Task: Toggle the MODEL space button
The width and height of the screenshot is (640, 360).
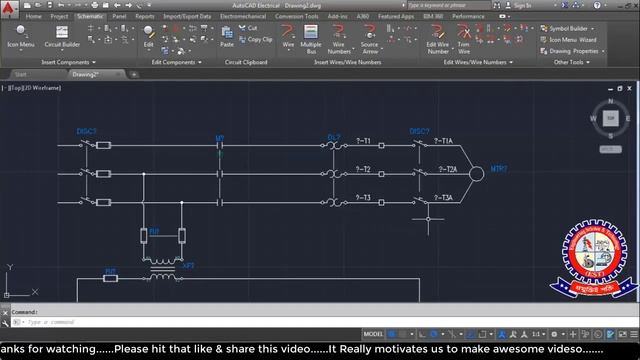Action: pyautogui.click(x=373, y=334)
